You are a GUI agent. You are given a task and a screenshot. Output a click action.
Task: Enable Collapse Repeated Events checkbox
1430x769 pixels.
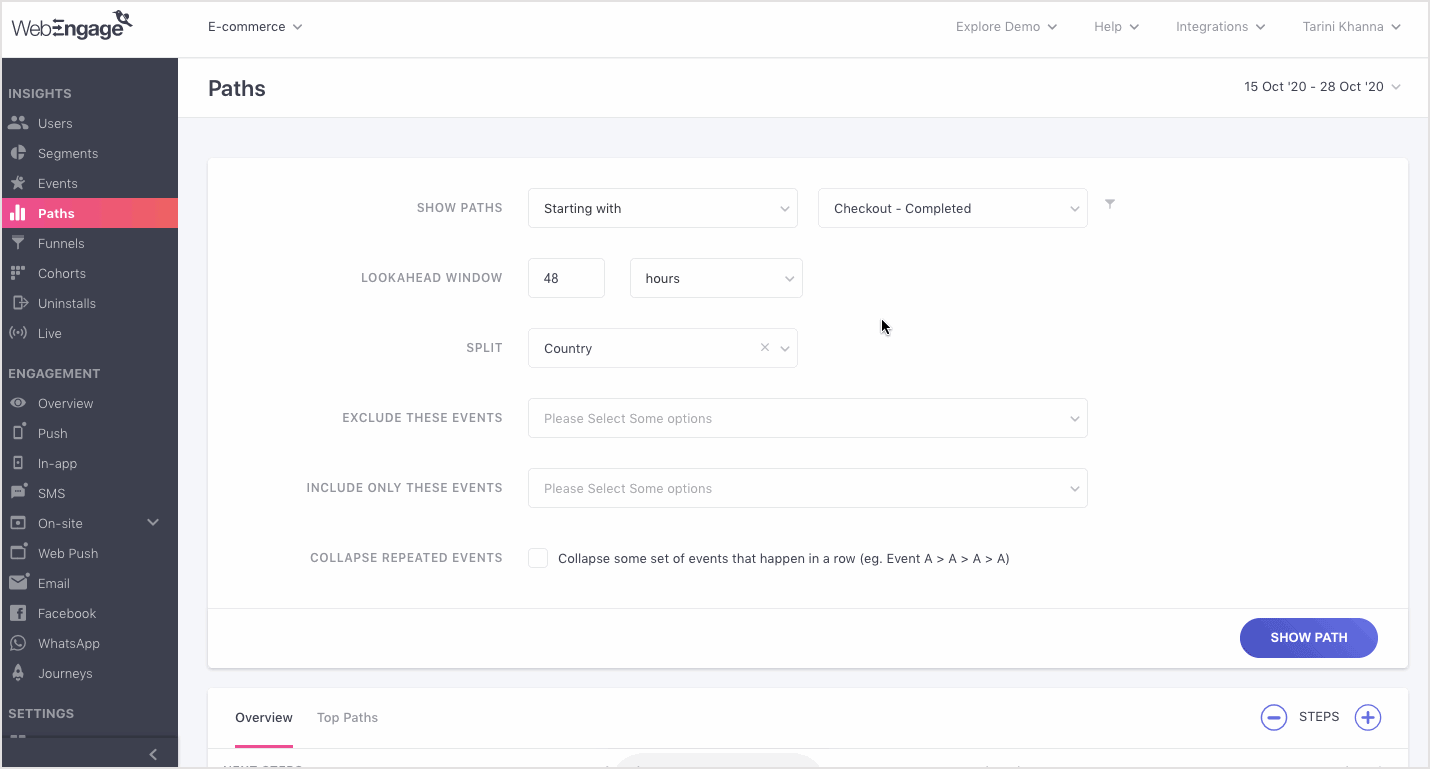(x=538, y=558)
